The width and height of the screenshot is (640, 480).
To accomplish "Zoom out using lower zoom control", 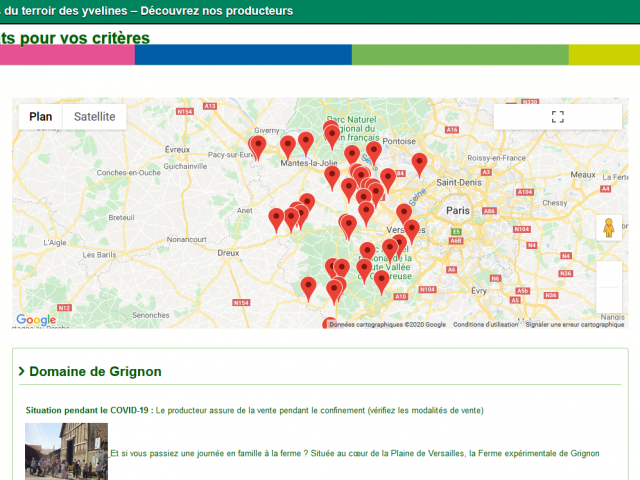I will 609,300.
